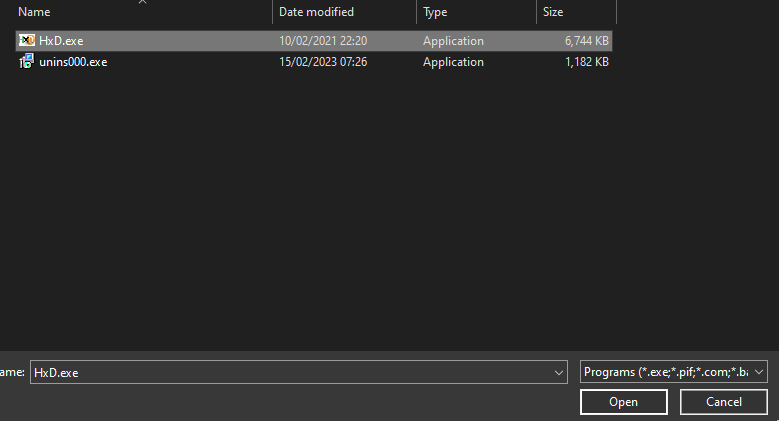Click the 15/02/2023 07:26 date cell
The width and height of the screenshot is (779, 421).
tap(323, 62)
